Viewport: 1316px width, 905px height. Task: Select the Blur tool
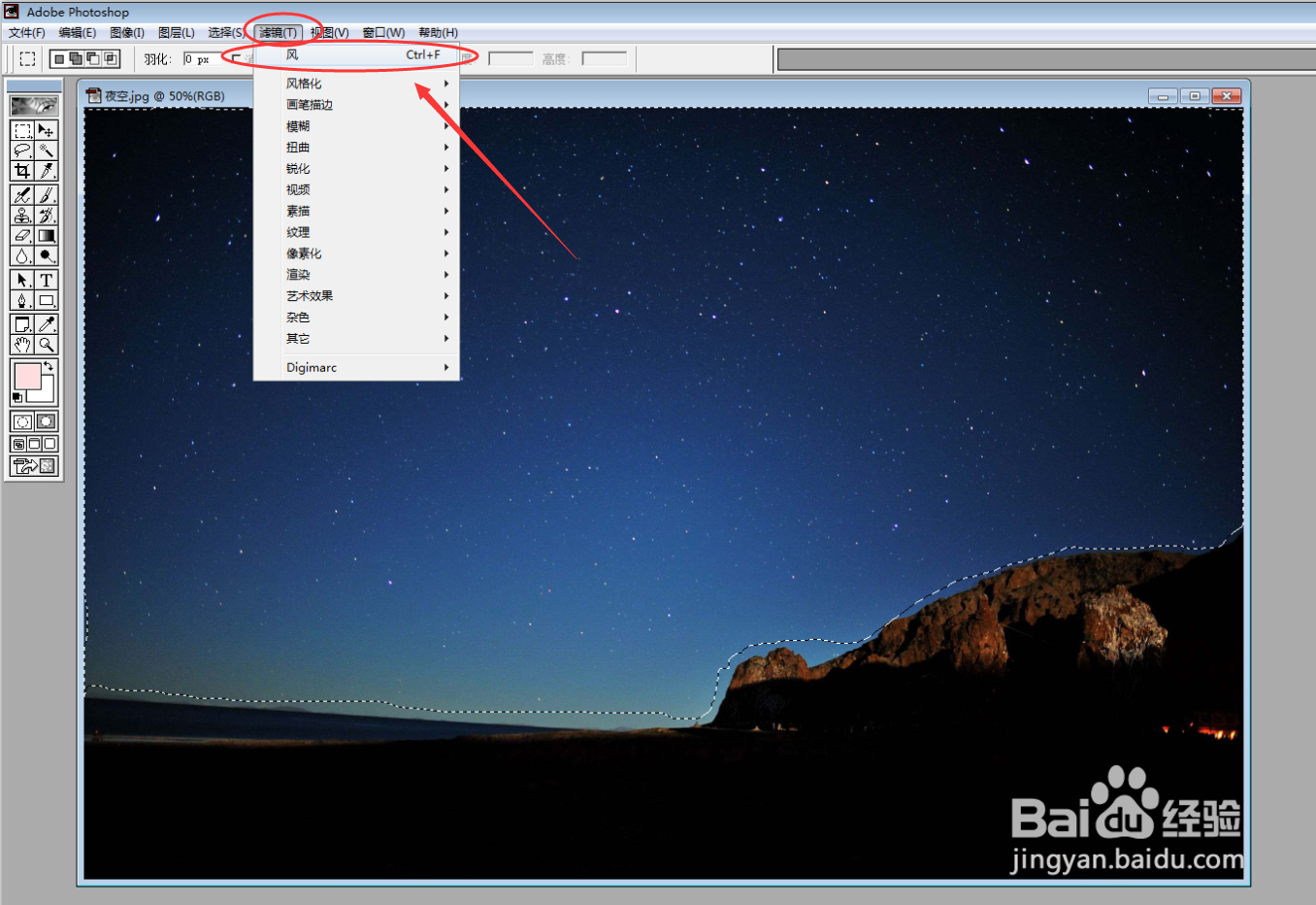click(x=22, y=256)
